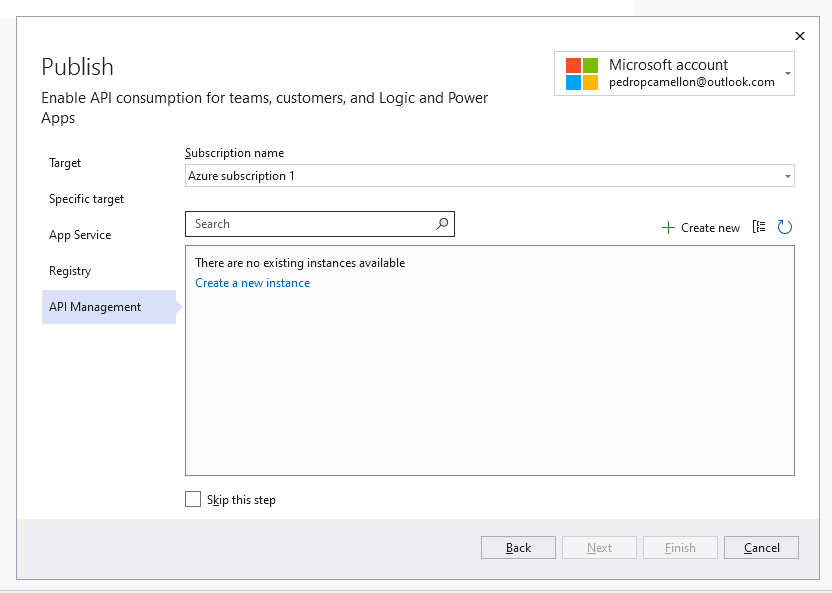This screenshot has height=593, width=832.
Task: Click the Back button
Action: coord(518,547)
